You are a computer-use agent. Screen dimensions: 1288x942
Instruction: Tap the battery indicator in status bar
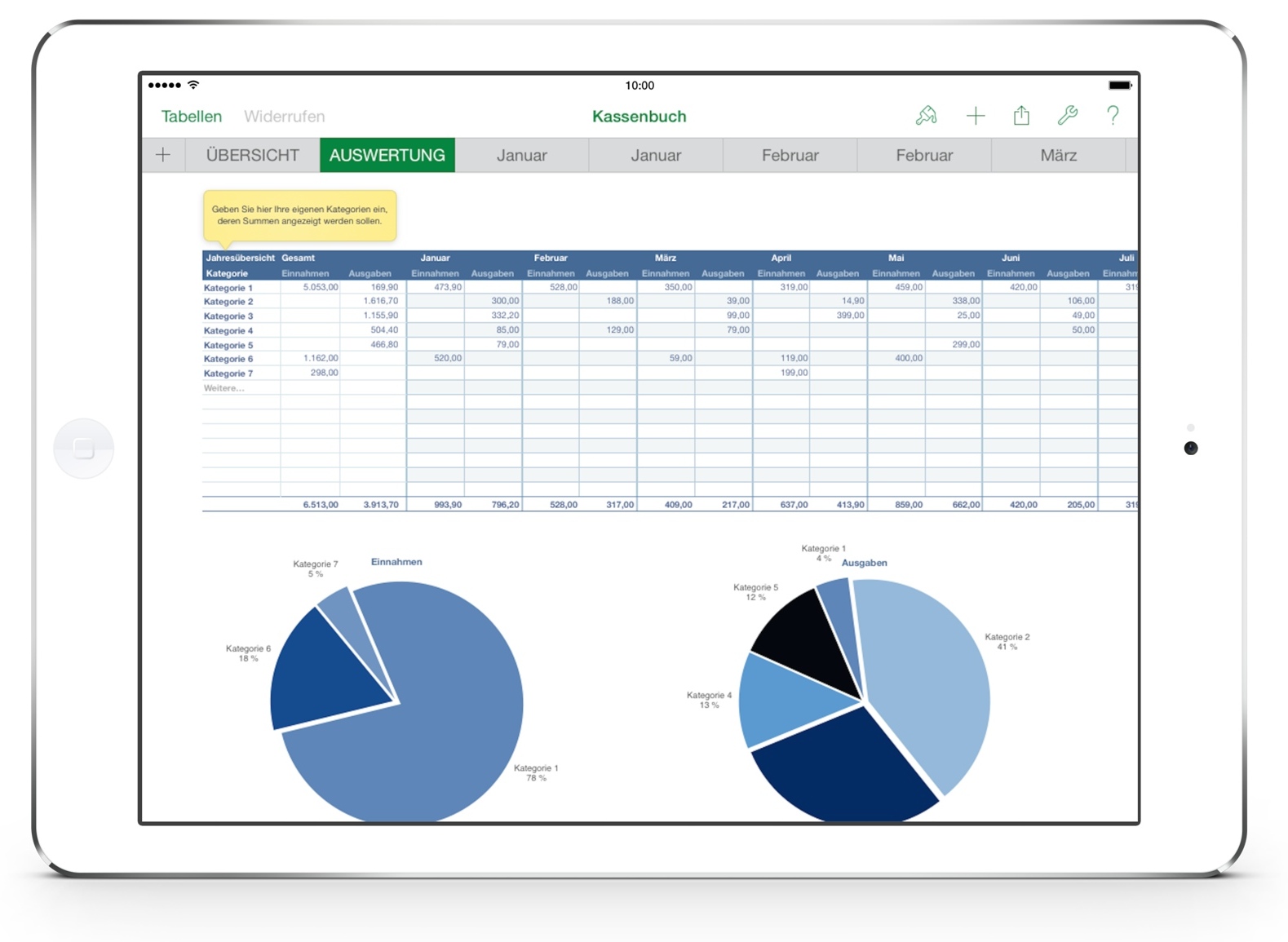(x=1119, y=85)
